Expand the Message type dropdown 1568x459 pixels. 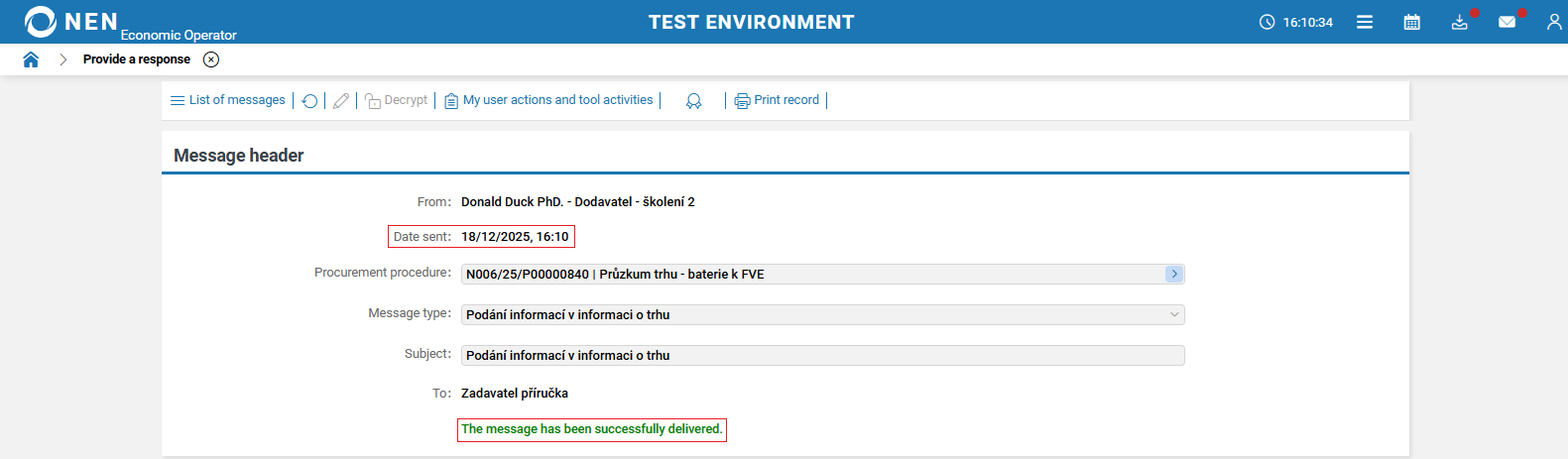pos(1174,314)
